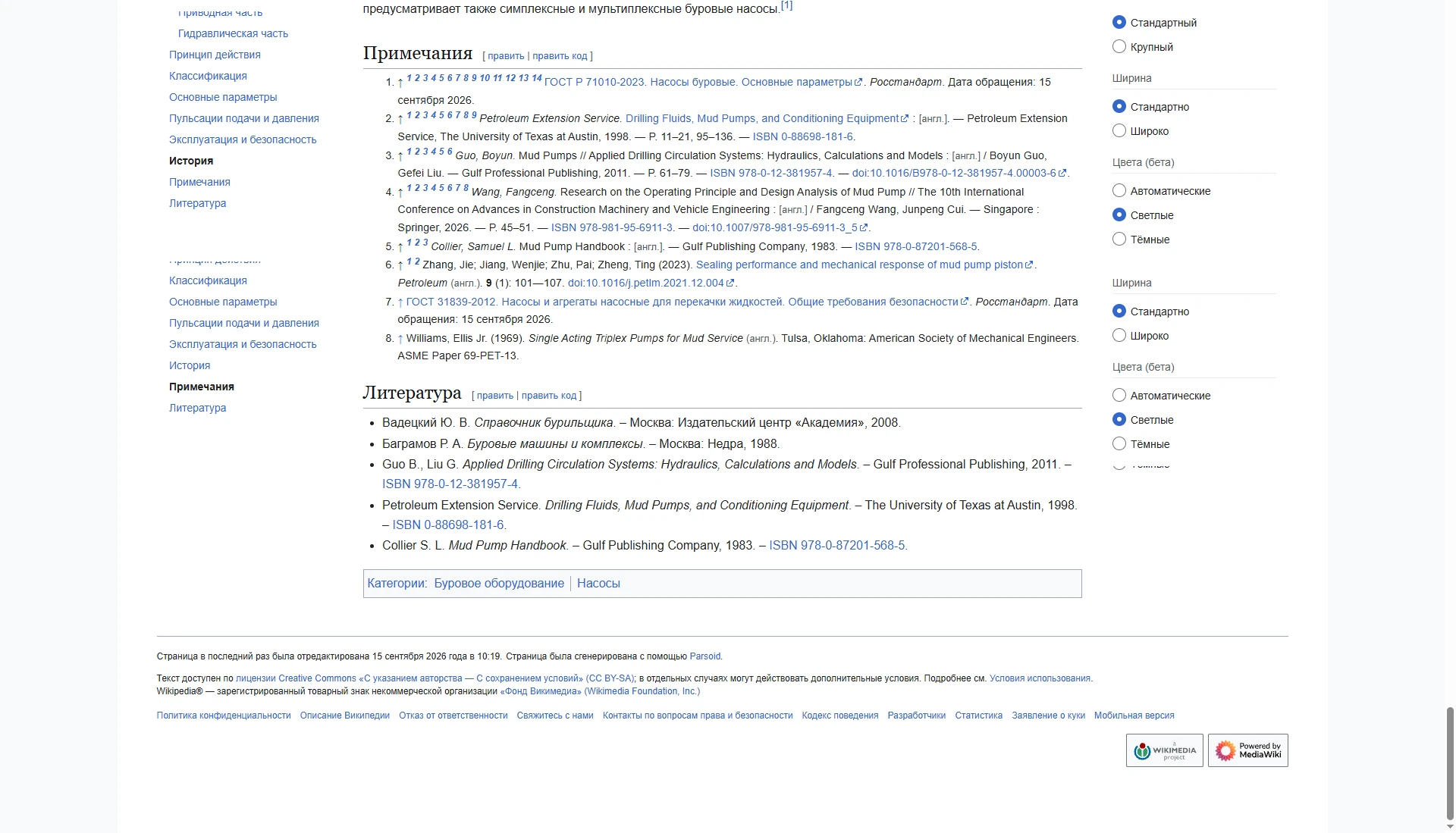Open Кодекс поведения footer link

pyautogui.click(x=840, y=716)
